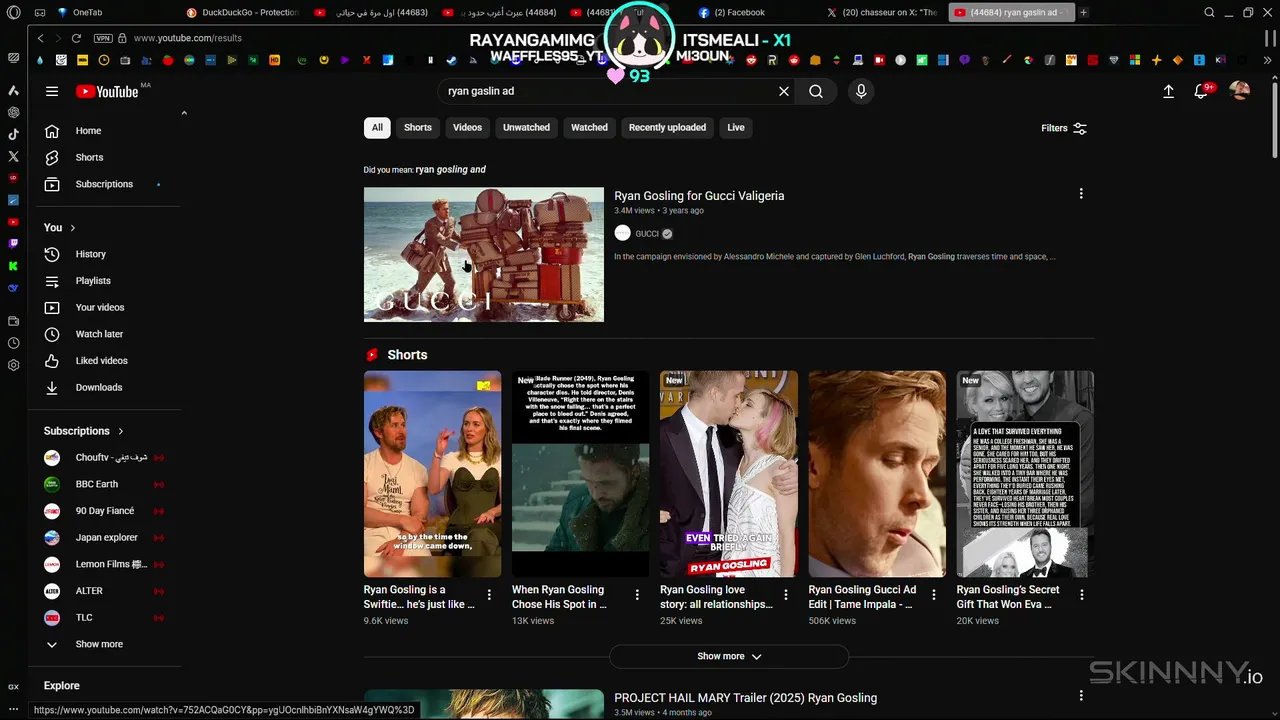Open Ryan Gosling for Gucci Valigeria title

coord(699,196)
